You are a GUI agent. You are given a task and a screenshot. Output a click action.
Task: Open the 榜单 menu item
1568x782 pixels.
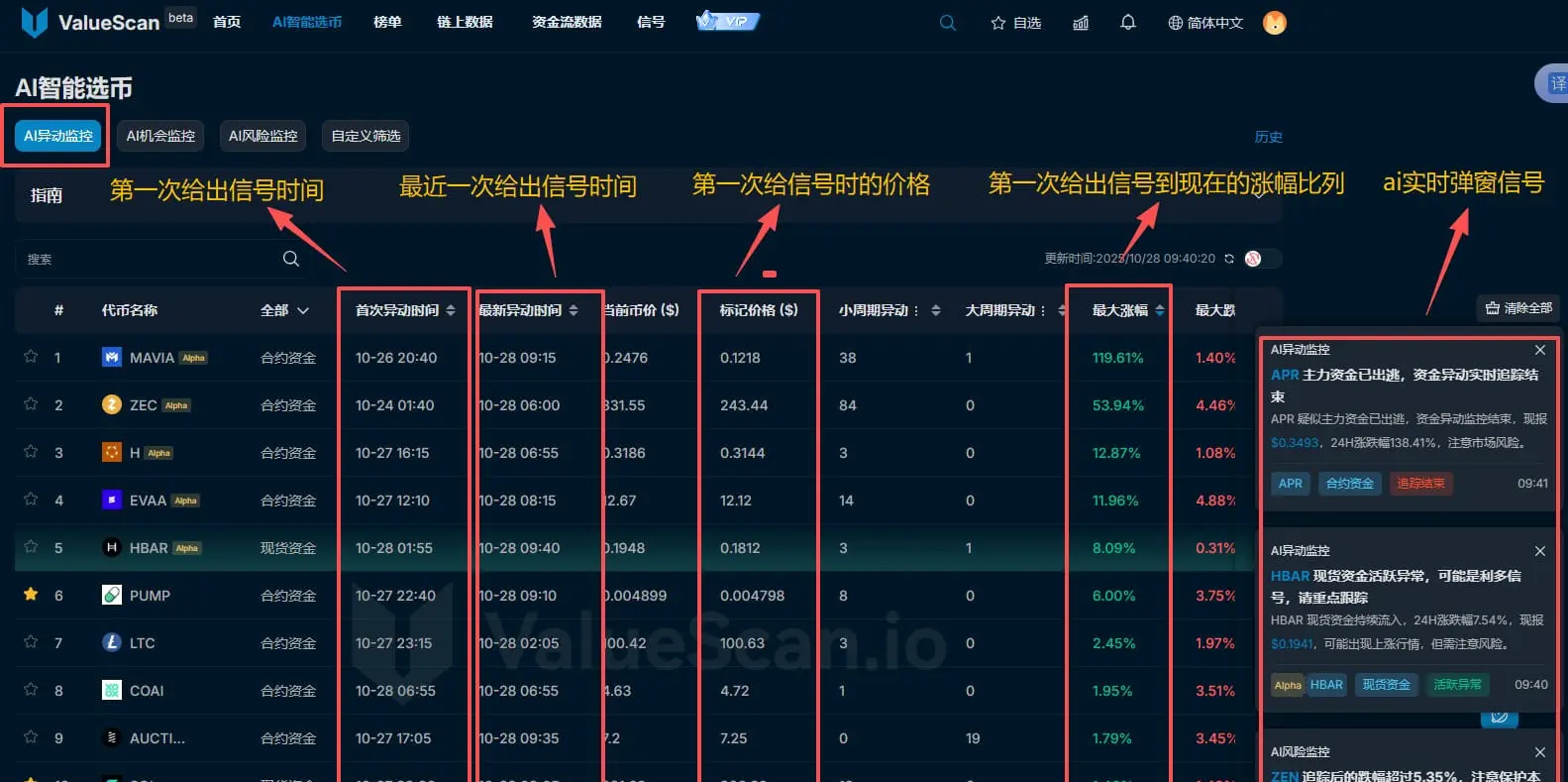387,22
